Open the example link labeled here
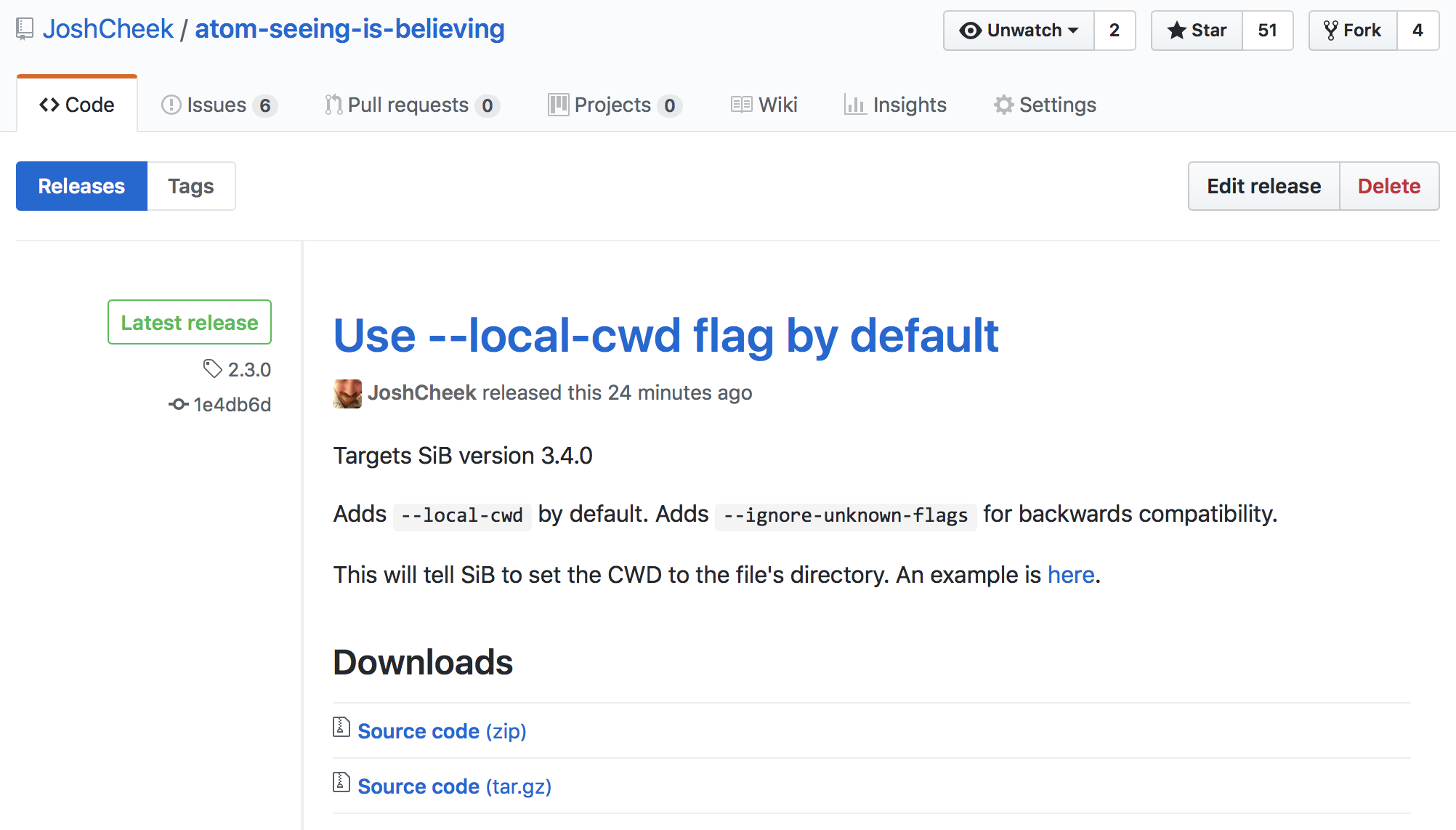This screenshot has height=830, width=1456. click(1070, 574)
